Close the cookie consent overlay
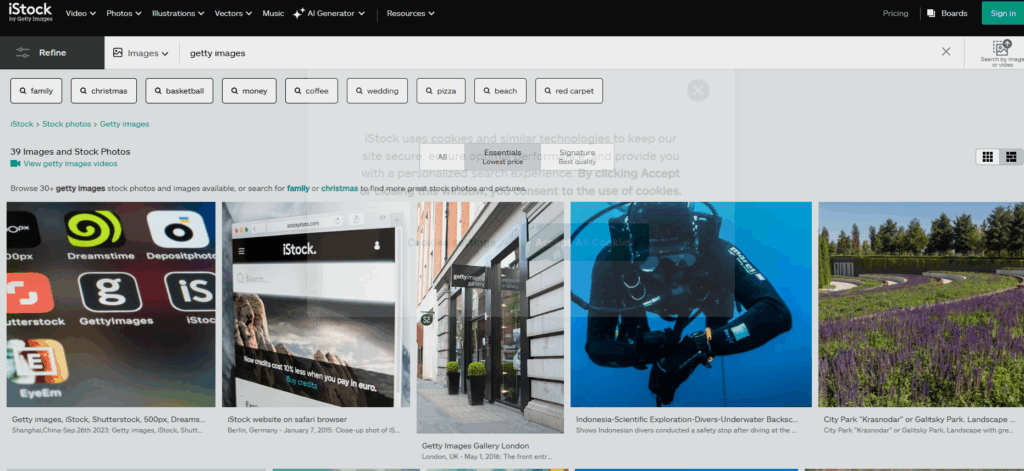Screen dimensions: 1024x471 click(698, 90)
